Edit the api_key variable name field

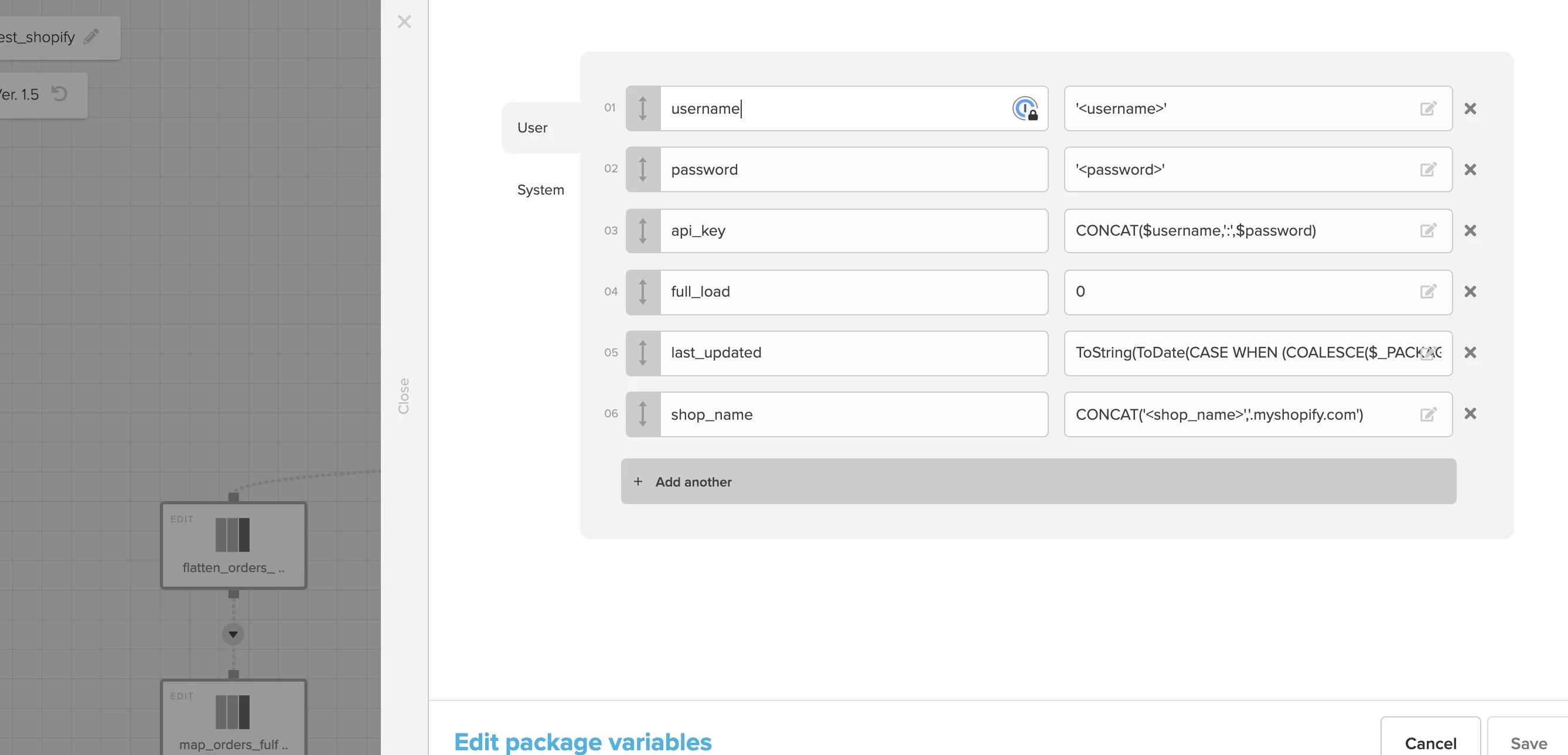854,231
